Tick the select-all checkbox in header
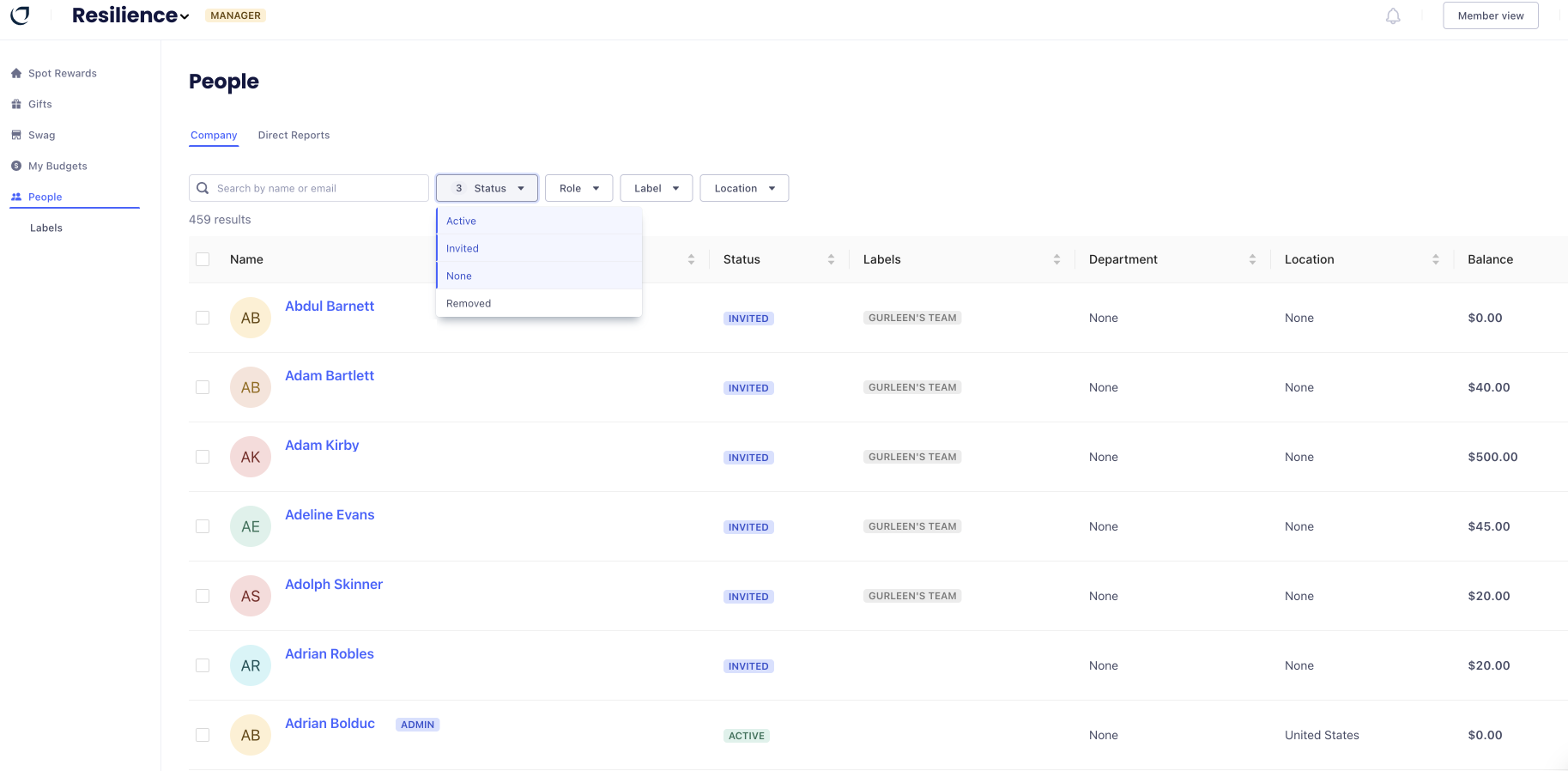 pos(203,259)
